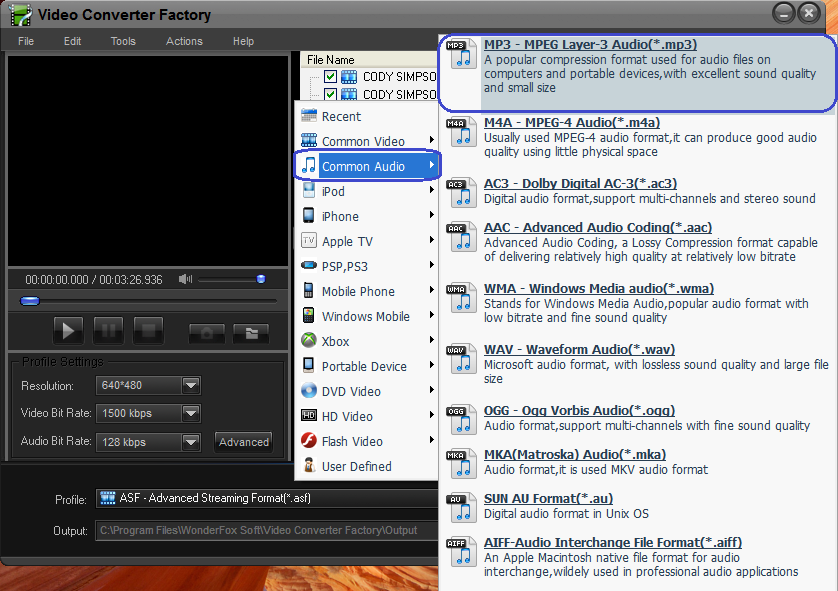Click the Recent calendar icon
Viewport: 838px width, 591px height.
coord(309,115)
